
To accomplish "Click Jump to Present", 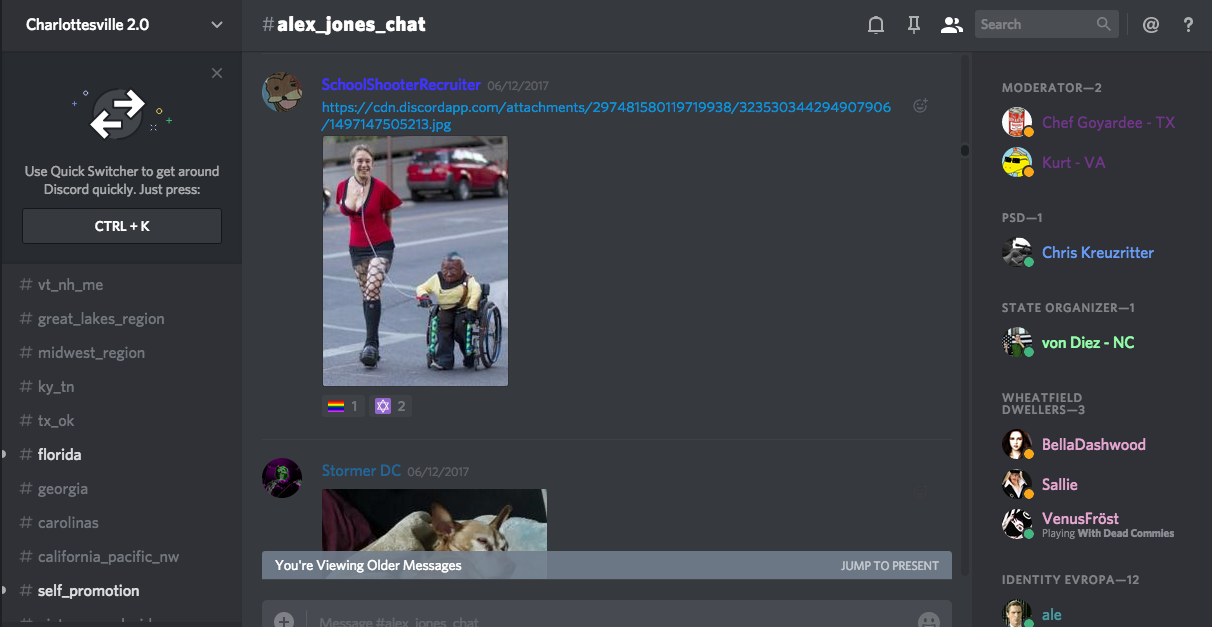I will [x=889, y=565].
